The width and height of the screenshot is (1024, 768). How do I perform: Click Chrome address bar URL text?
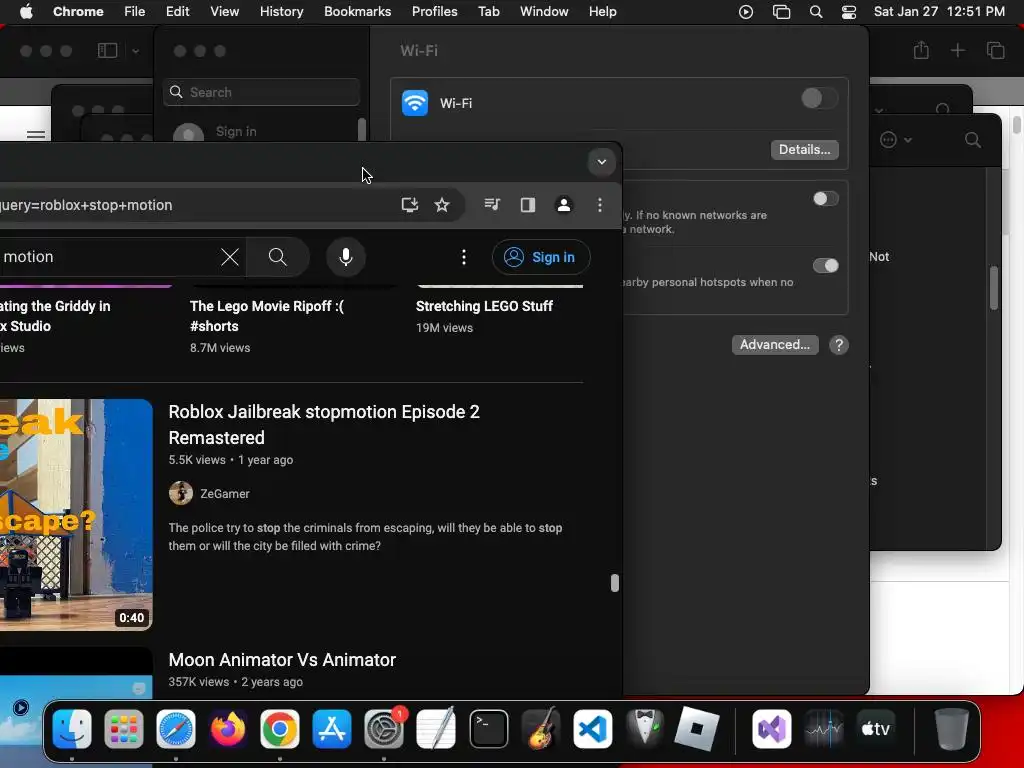point(85,205)
